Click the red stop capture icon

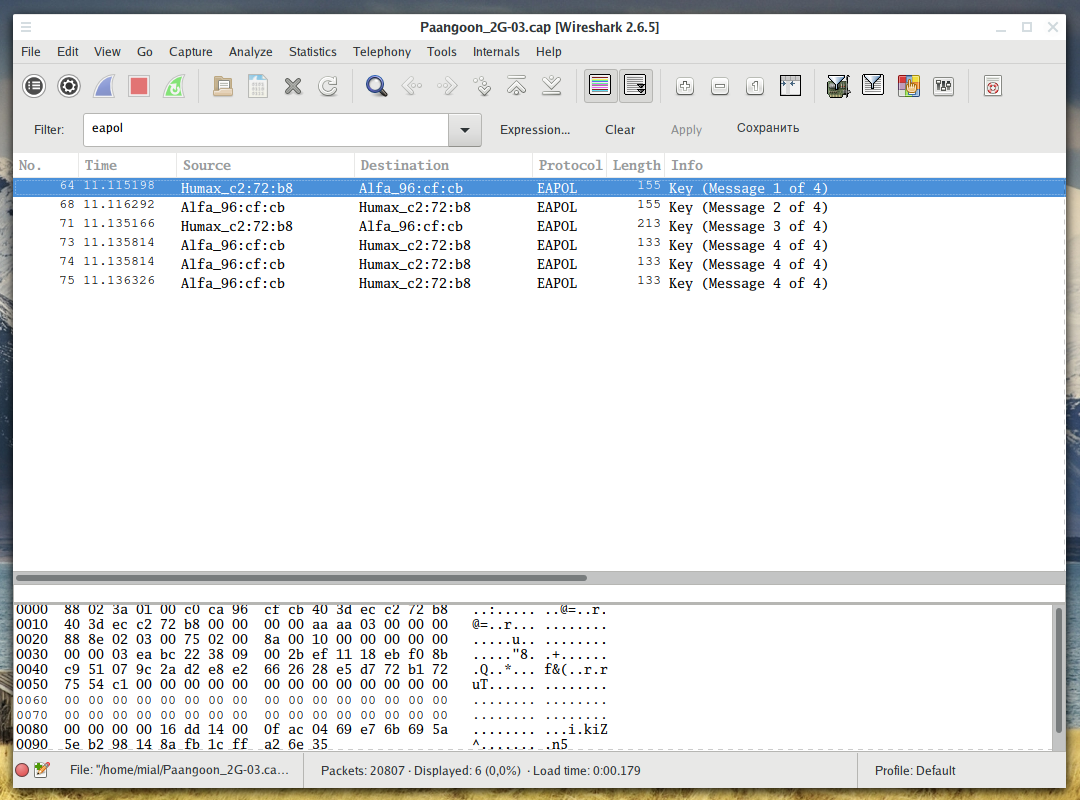139,86
